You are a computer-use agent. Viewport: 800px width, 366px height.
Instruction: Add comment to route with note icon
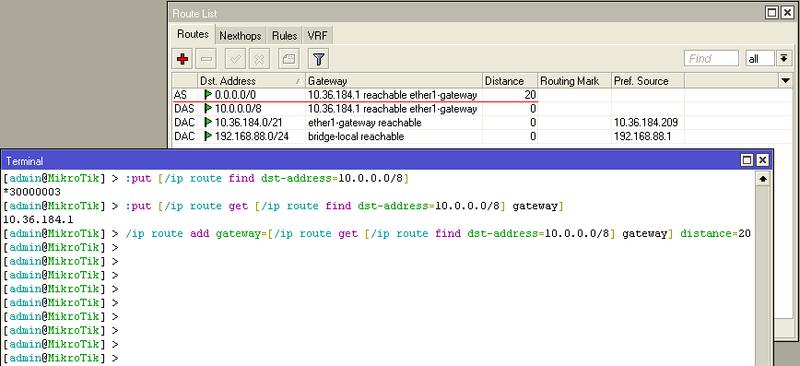[289, 59]
